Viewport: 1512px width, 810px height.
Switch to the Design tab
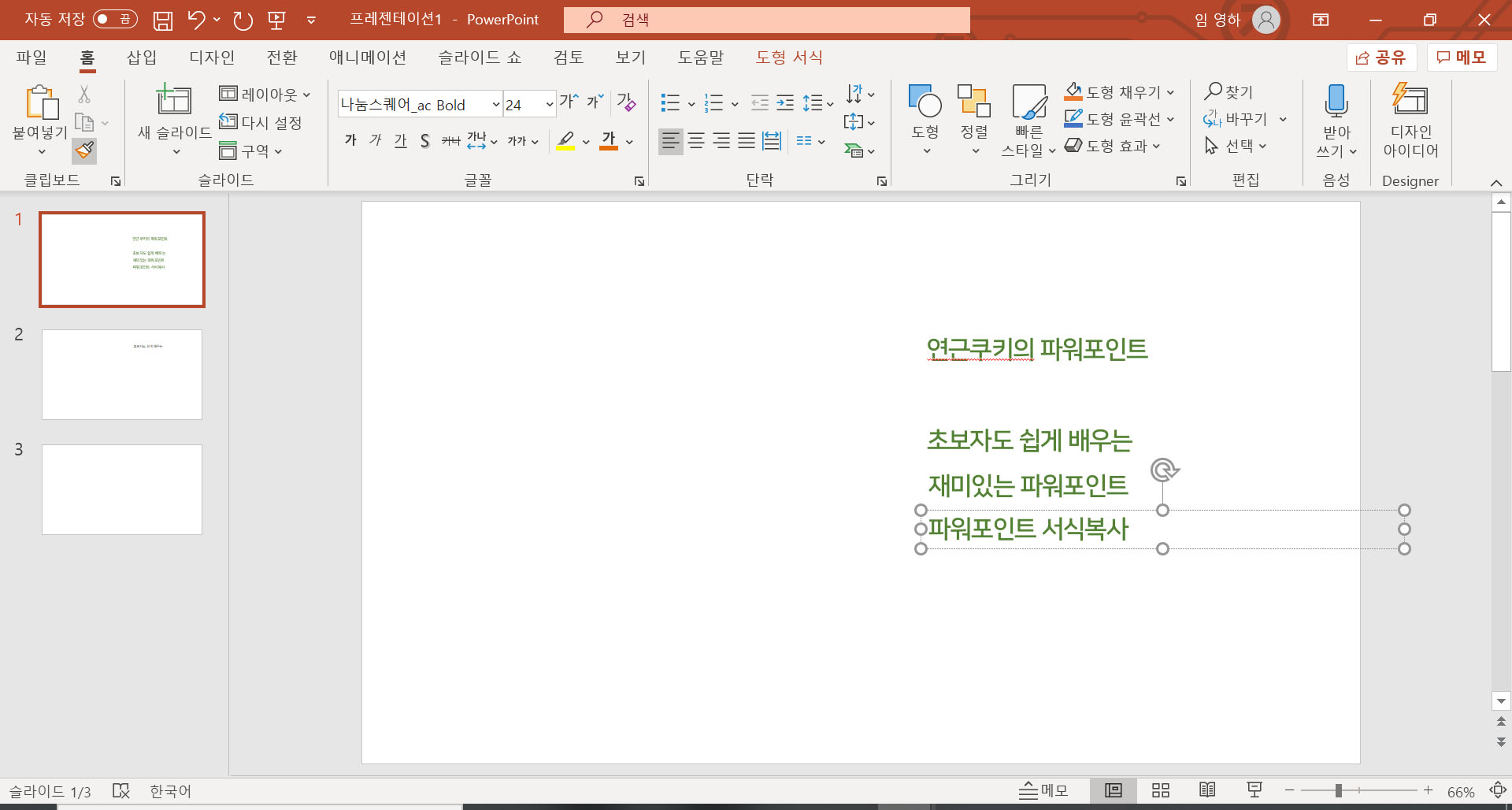pos(212,57)
